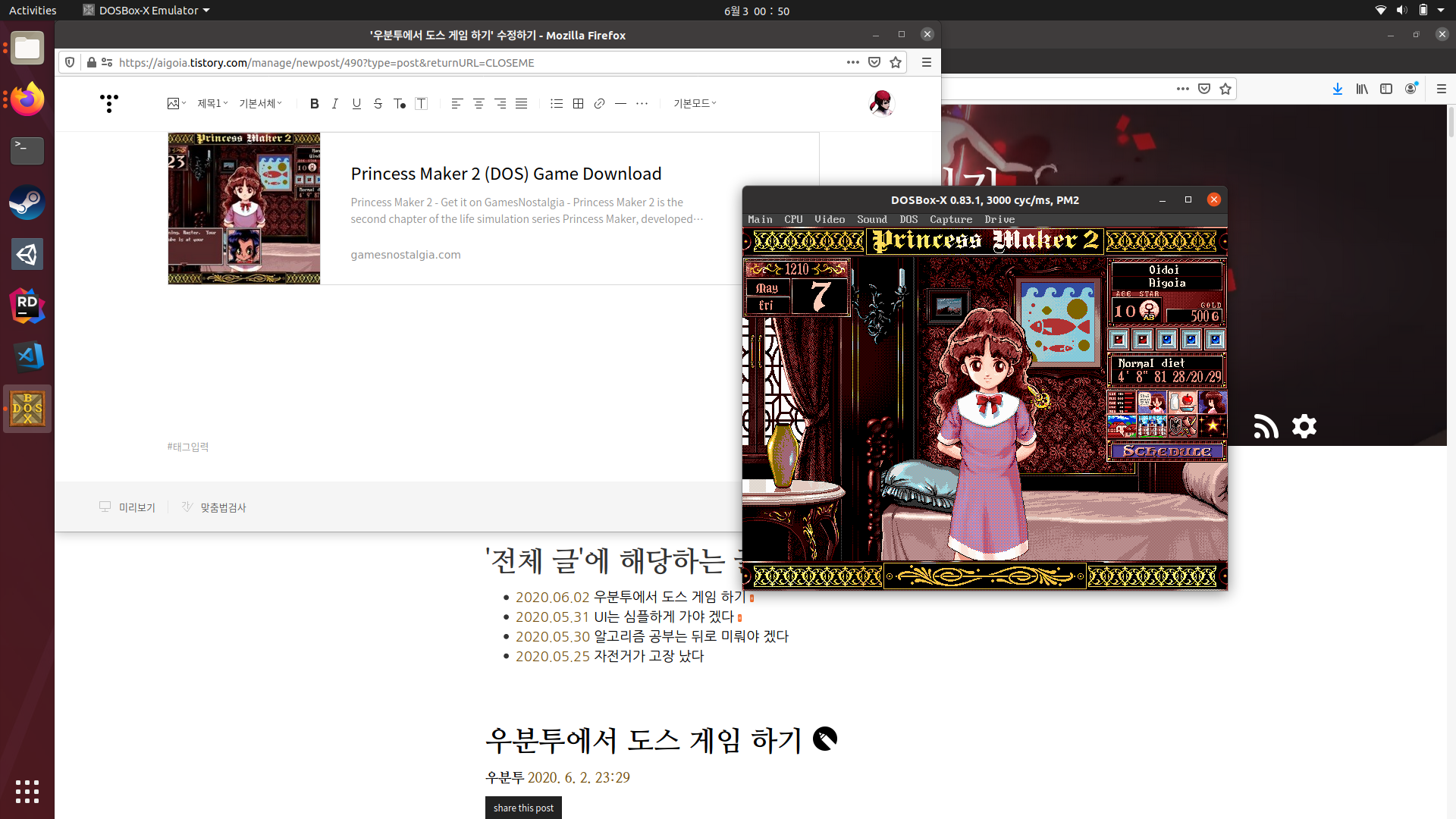Open Steam from the Ubuntu dock

[27, 202]
